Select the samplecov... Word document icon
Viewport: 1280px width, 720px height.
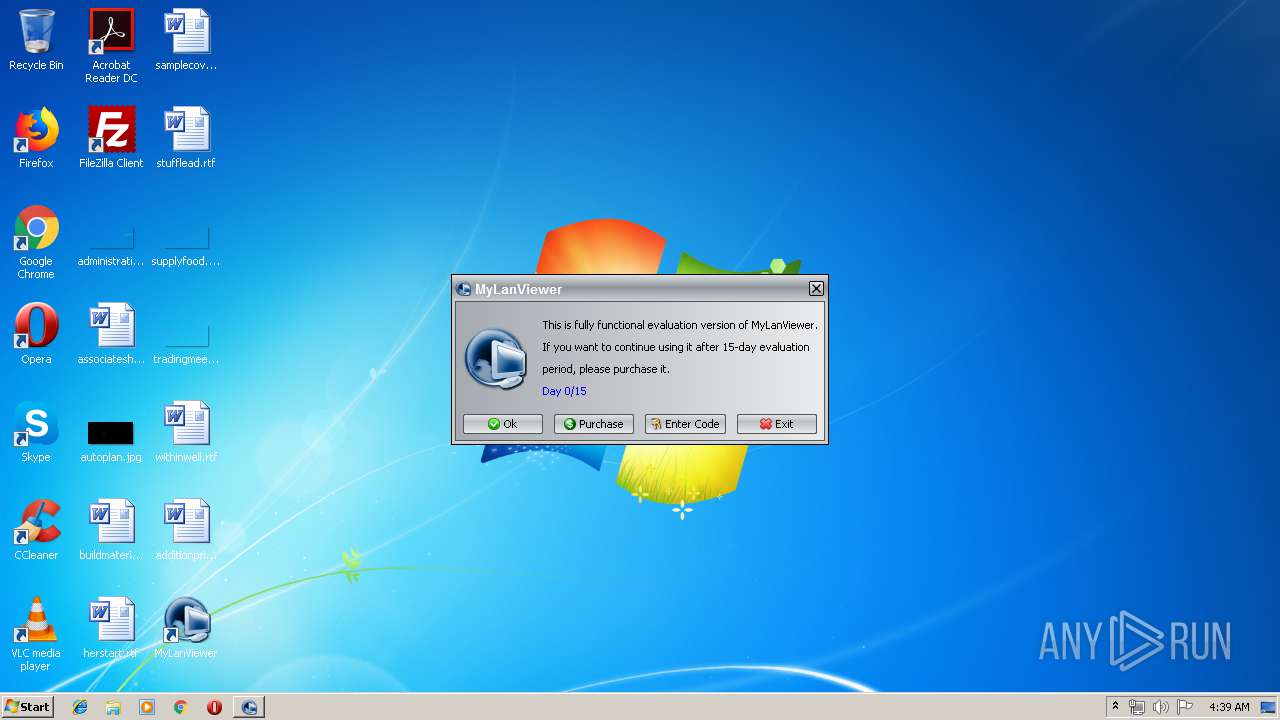pyautogui.click(x=186, y=40)
